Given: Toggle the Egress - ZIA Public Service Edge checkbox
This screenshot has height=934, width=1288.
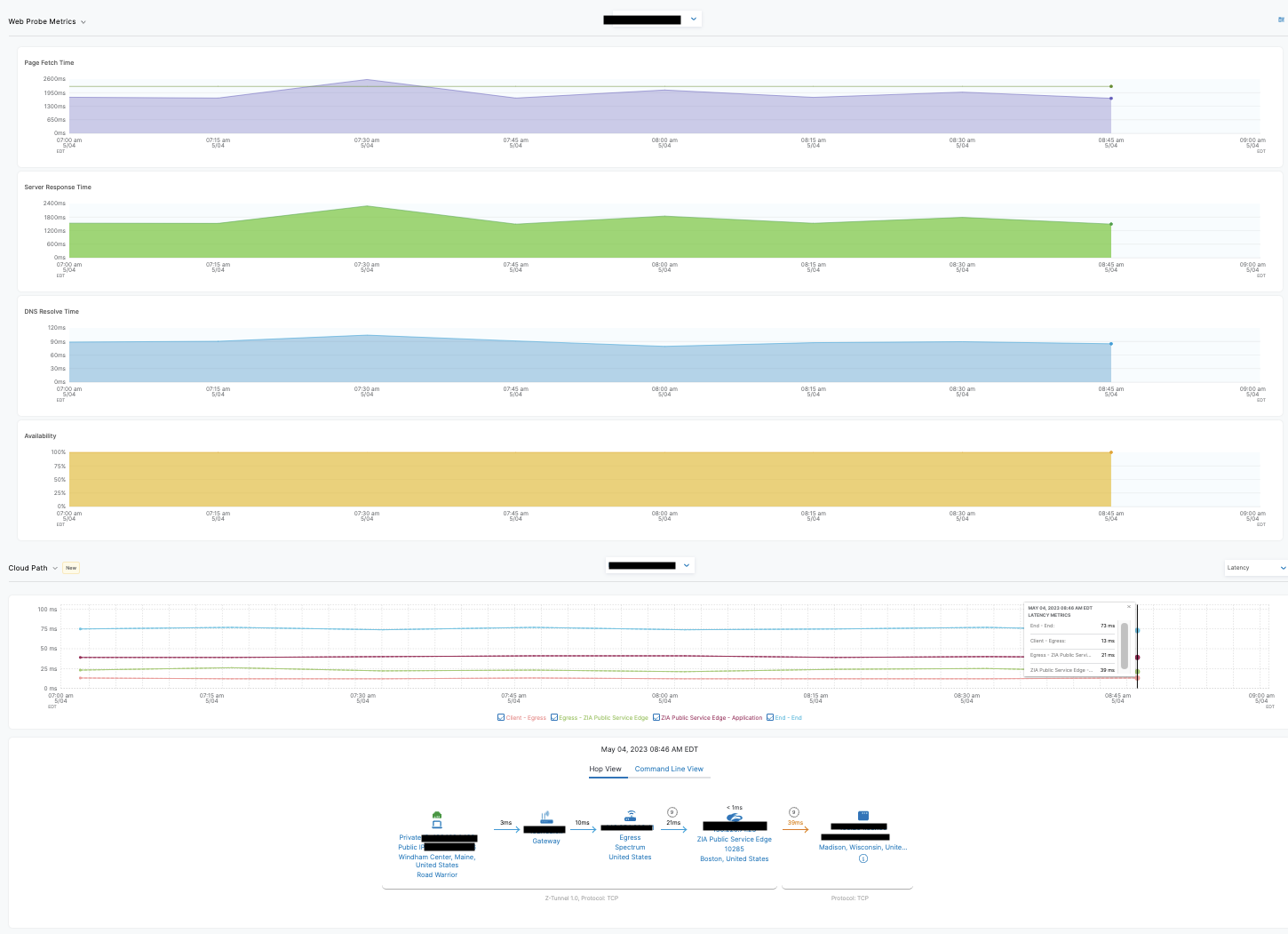Looking at the screenshot, I should click(x=554, y=717).
